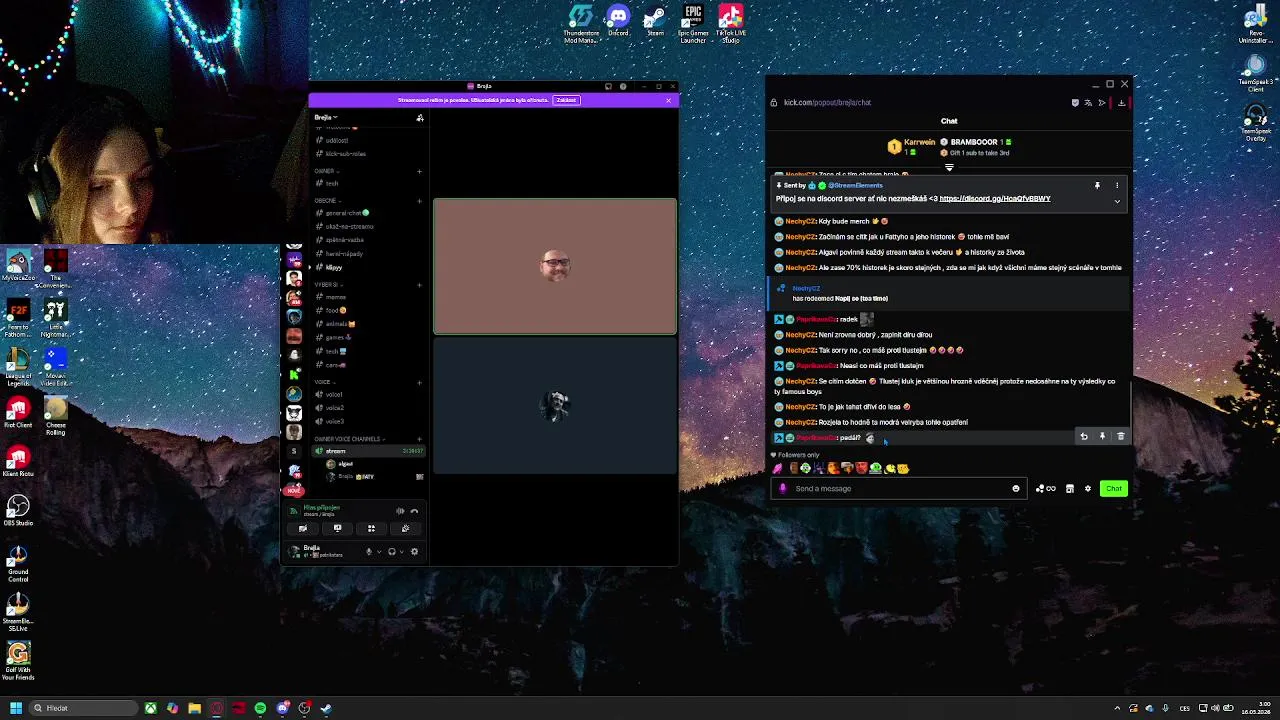Collapse the Kick leaderboard arrow below Karrwein
The width and height of the screenshot is (1280, 720).
coord(949,167)
